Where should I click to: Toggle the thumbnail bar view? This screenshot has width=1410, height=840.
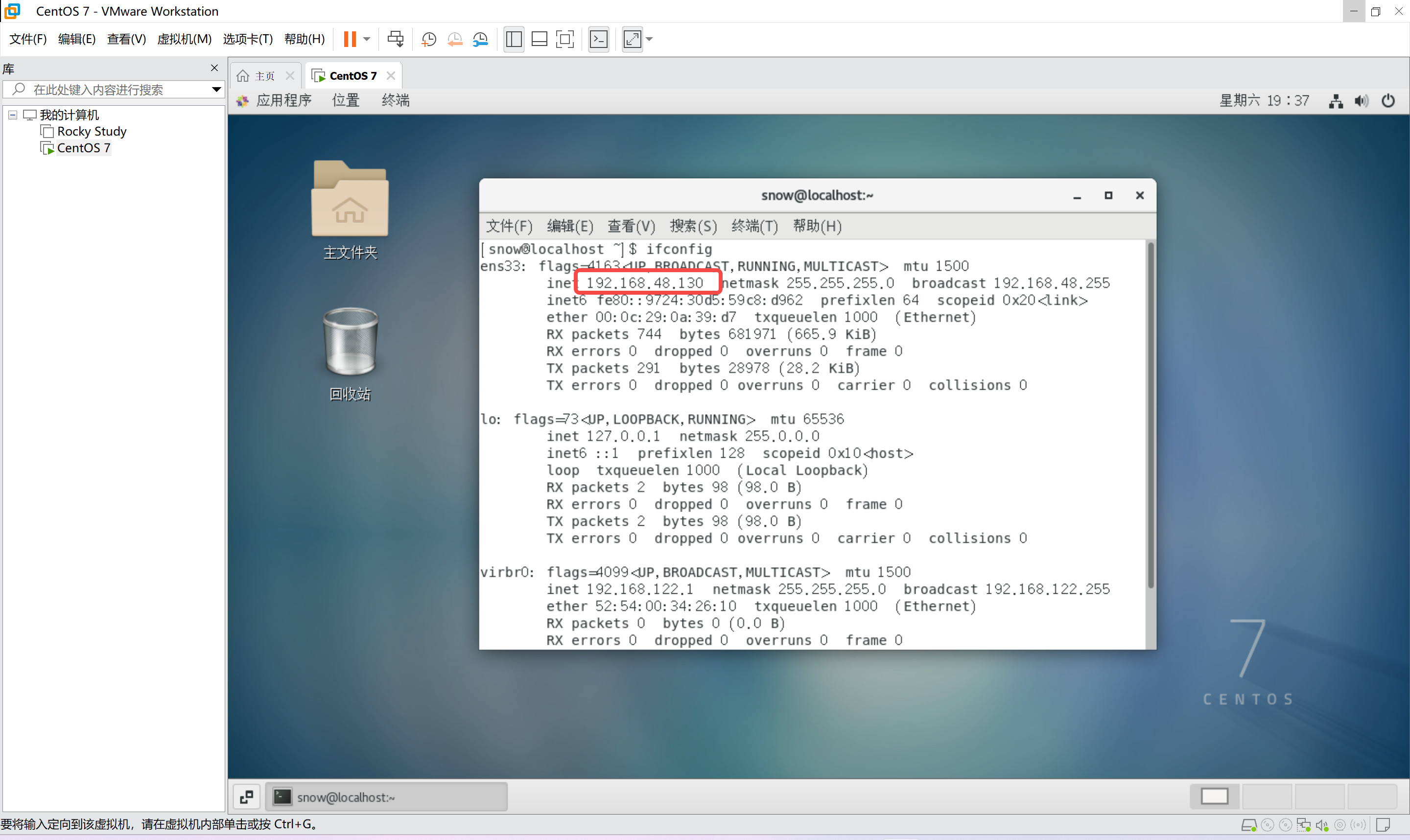click(540, 39)
